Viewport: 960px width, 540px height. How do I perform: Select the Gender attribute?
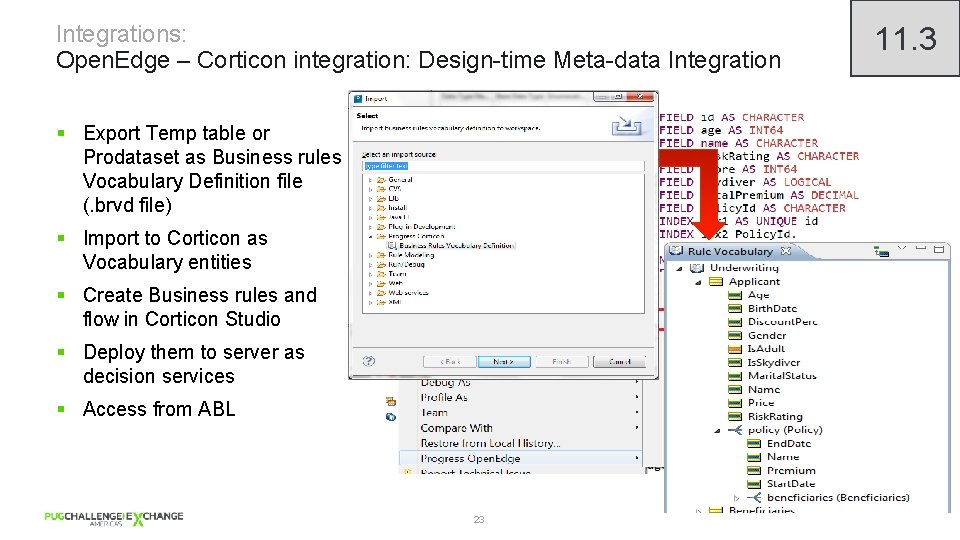pos(767,336)
